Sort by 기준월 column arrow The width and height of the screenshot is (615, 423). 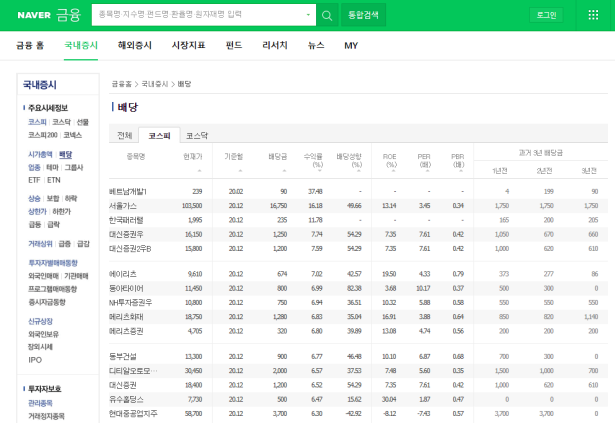click(x=240, y=171)
